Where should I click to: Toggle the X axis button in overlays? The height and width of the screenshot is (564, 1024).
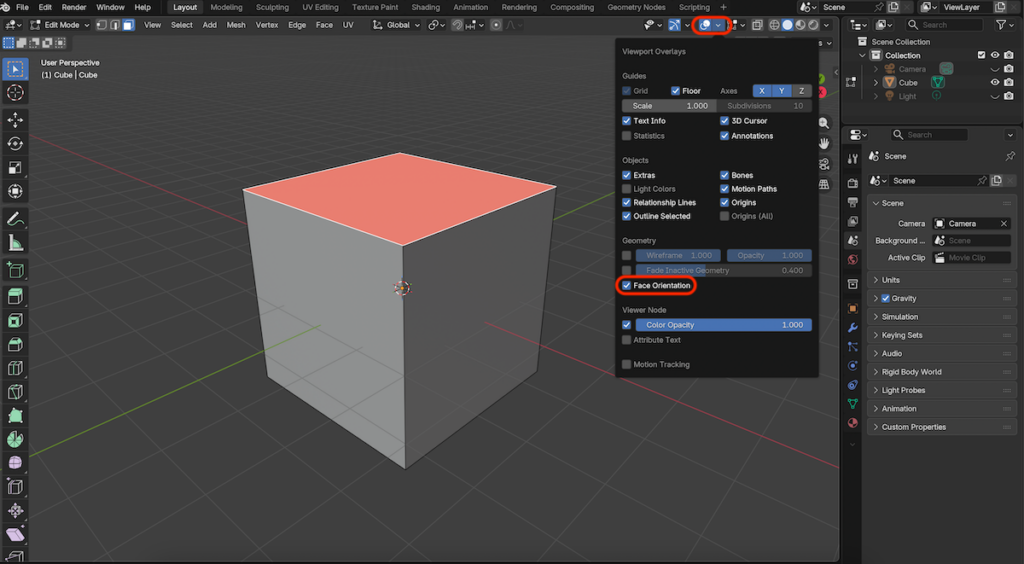click(761, 91)
